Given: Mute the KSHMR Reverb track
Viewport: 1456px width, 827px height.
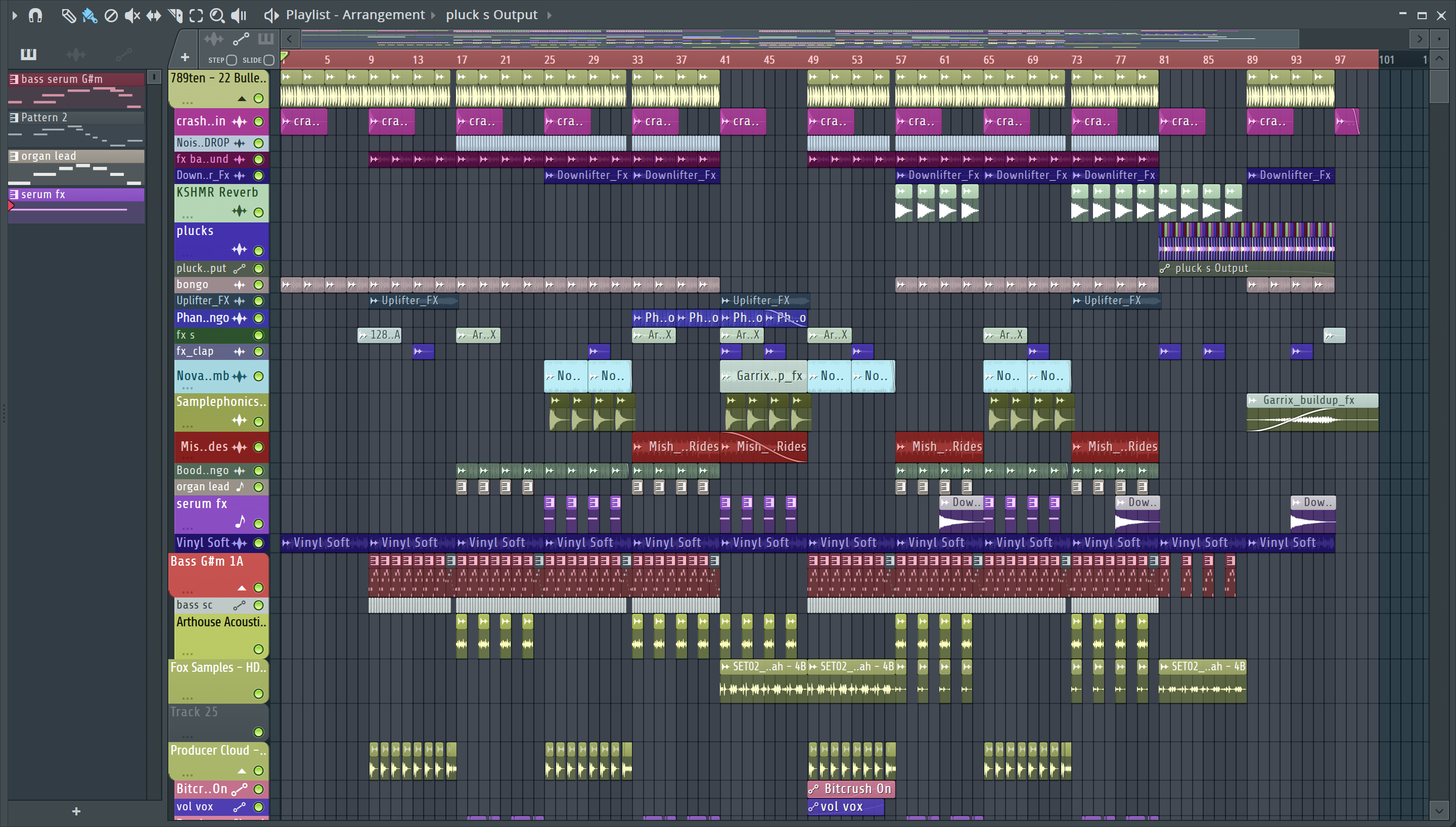Looking at the screenshot, I should click(x=258, y=212).
